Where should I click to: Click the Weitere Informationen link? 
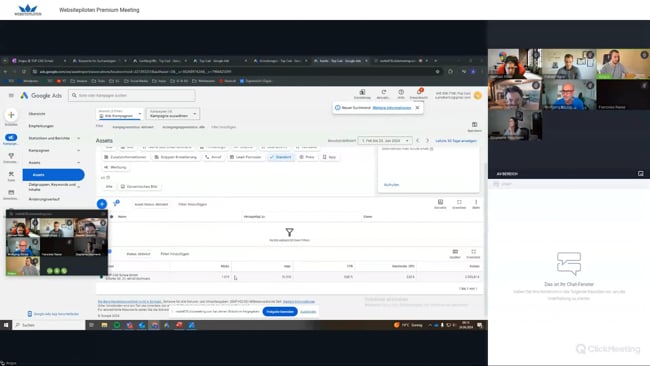click(392, 108)
